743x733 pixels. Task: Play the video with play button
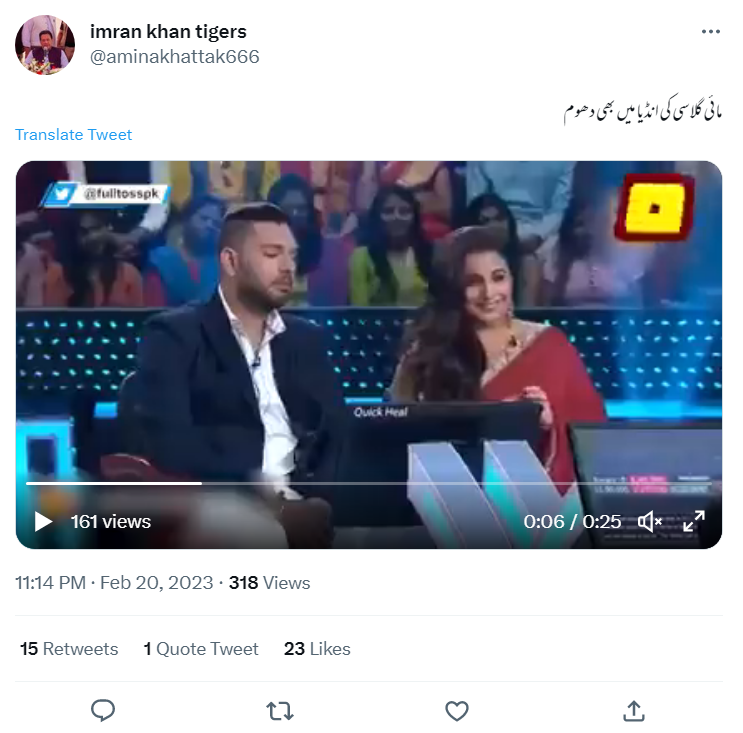click(43, 522)
